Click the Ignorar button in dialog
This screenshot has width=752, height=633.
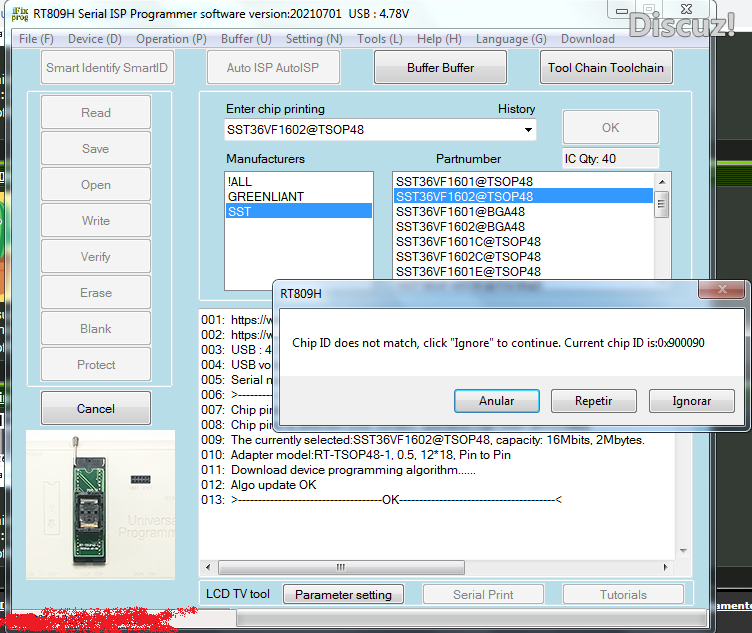(691, 400)
